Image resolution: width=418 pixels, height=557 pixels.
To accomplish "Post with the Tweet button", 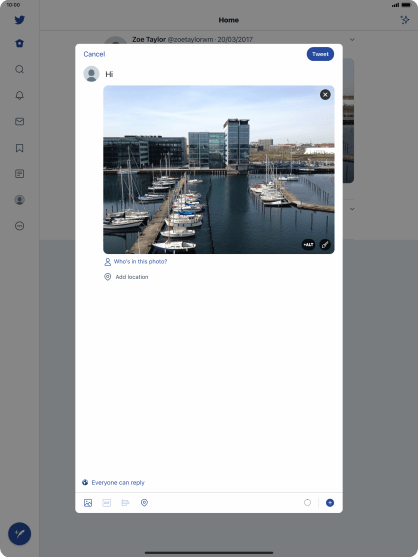I will [320, 54].
